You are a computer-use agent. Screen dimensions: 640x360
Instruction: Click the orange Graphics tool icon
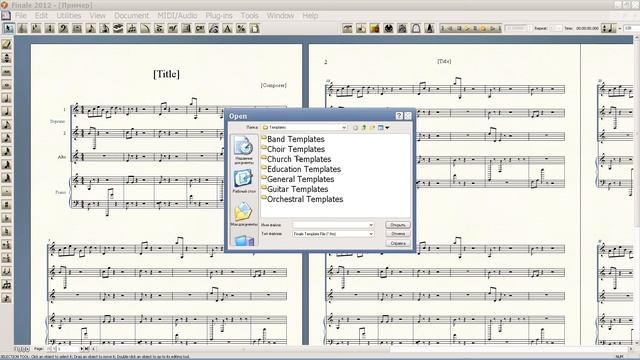[375, 28]
